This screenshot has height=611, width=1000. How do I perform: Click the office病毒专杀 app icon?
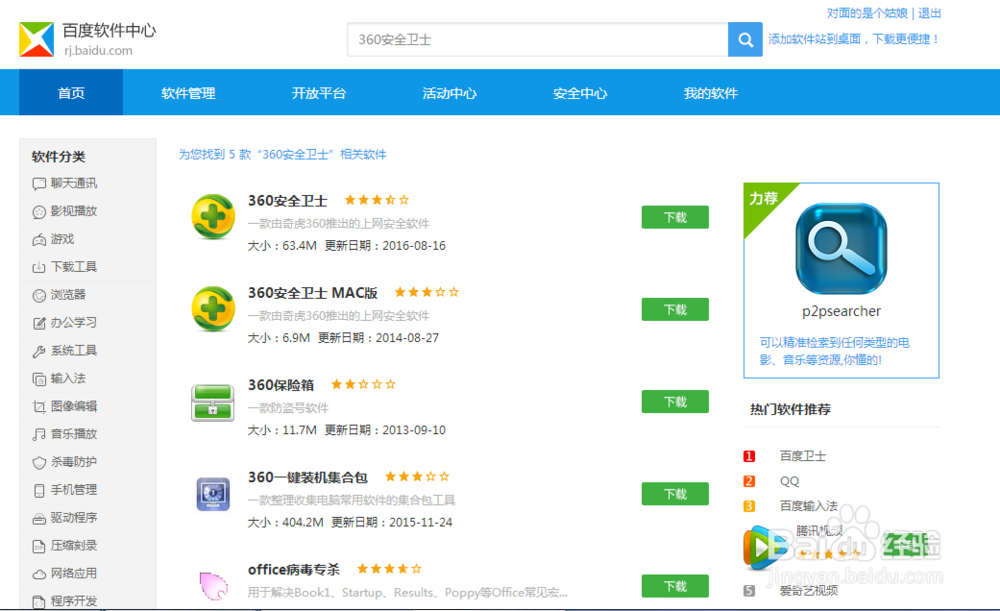(214, 585)
